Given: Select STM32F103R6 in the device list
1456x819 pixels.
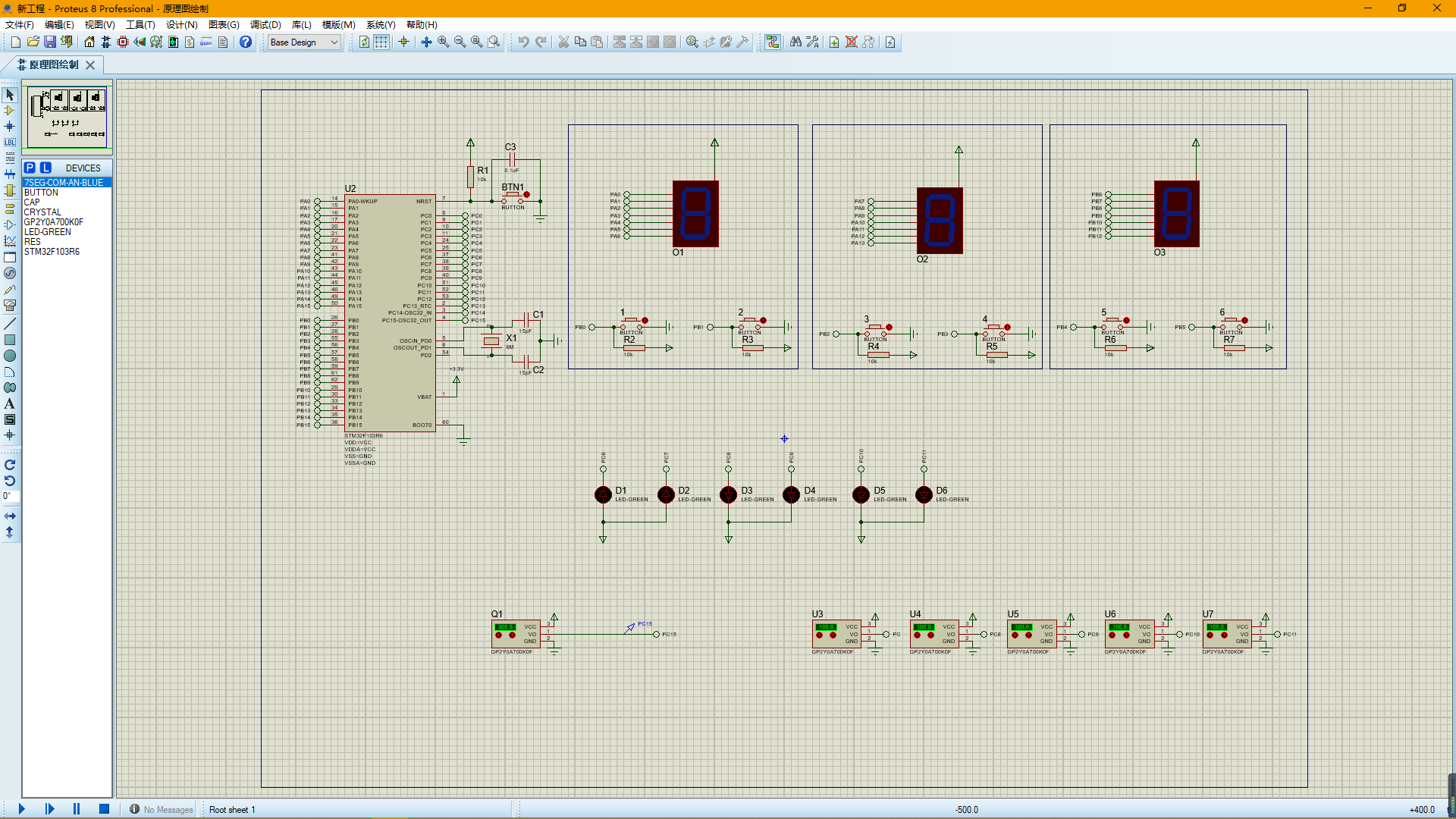Looking at the screenshot, I should pos(67,252).
